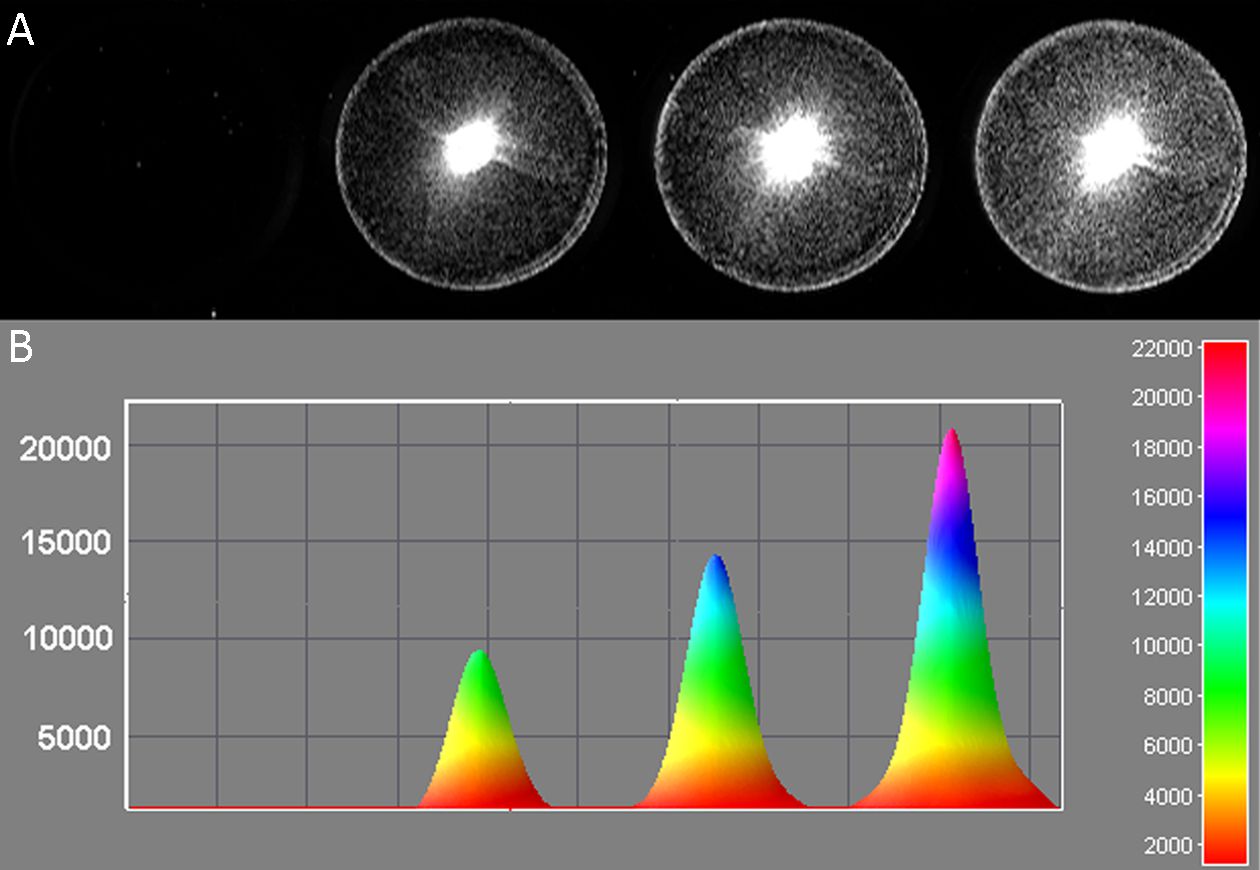Click the smallest green-topped peak in the plot

pos(481,728)
